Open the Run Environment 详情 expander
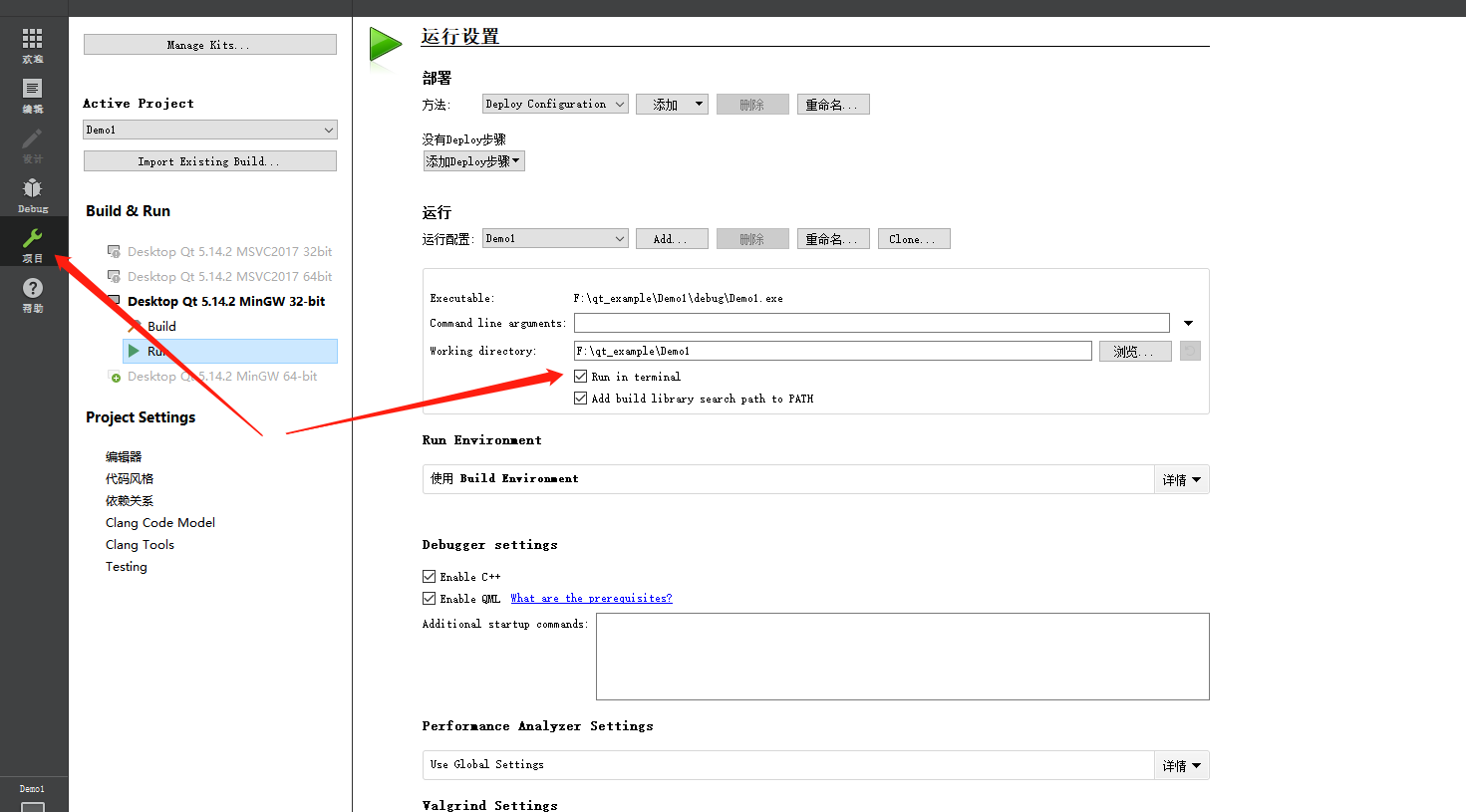 point(1182,478)
